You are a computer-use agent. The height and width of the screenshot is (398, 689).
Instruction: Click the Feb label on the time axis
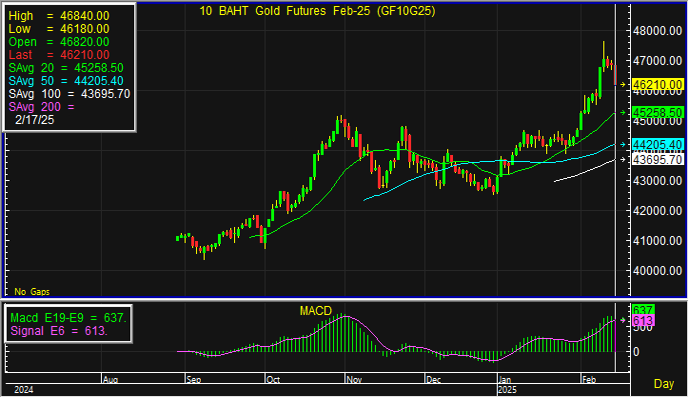[x=589, y=380]
